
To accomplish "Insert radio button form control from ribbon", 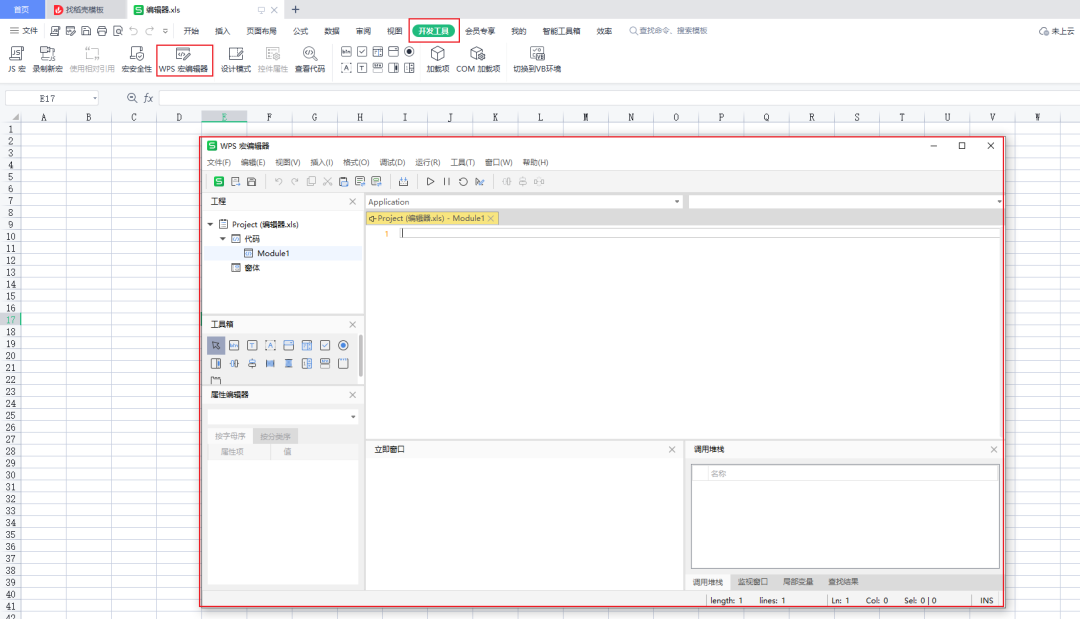I will point(409,52).
